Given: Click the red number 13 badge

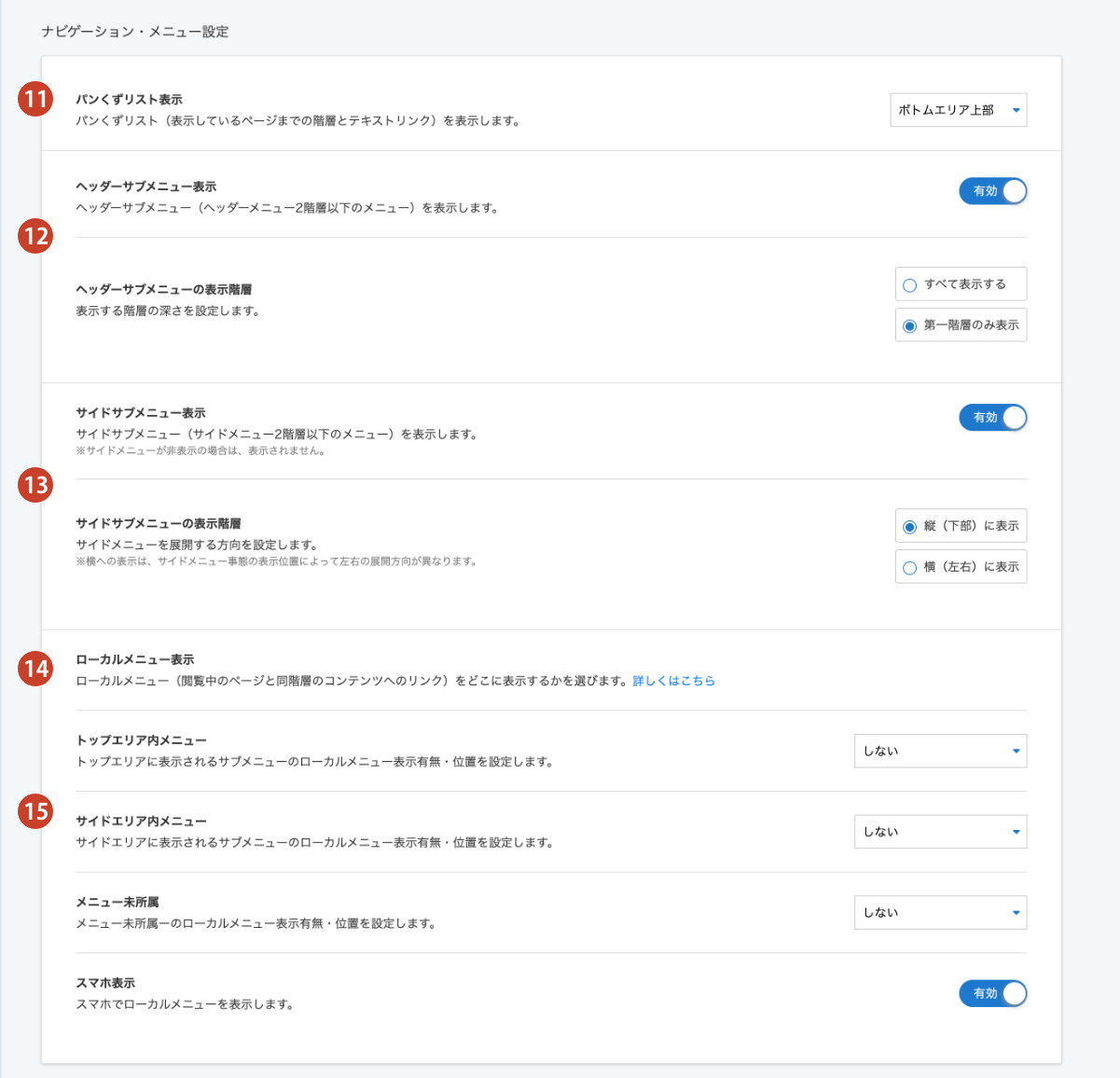Looking at the screenshot, I should coord(35,485).
